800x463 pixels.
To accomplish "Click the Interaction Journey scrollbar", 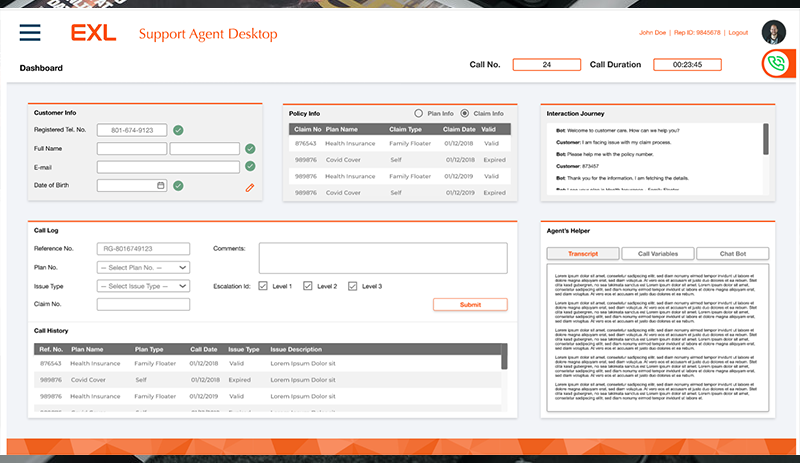I will coord(765,140).
